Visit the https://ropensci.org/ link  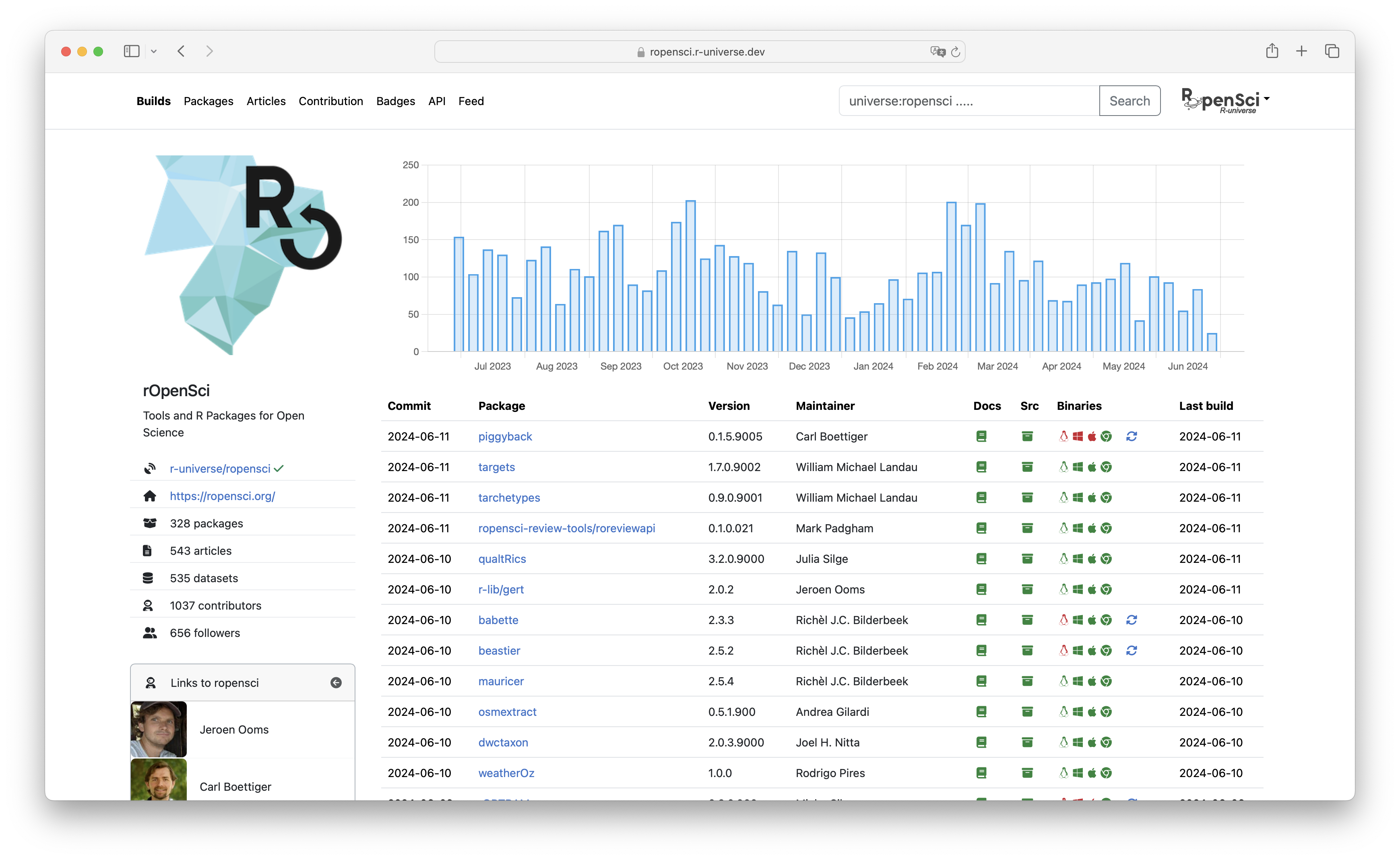[x=222, y=496]
